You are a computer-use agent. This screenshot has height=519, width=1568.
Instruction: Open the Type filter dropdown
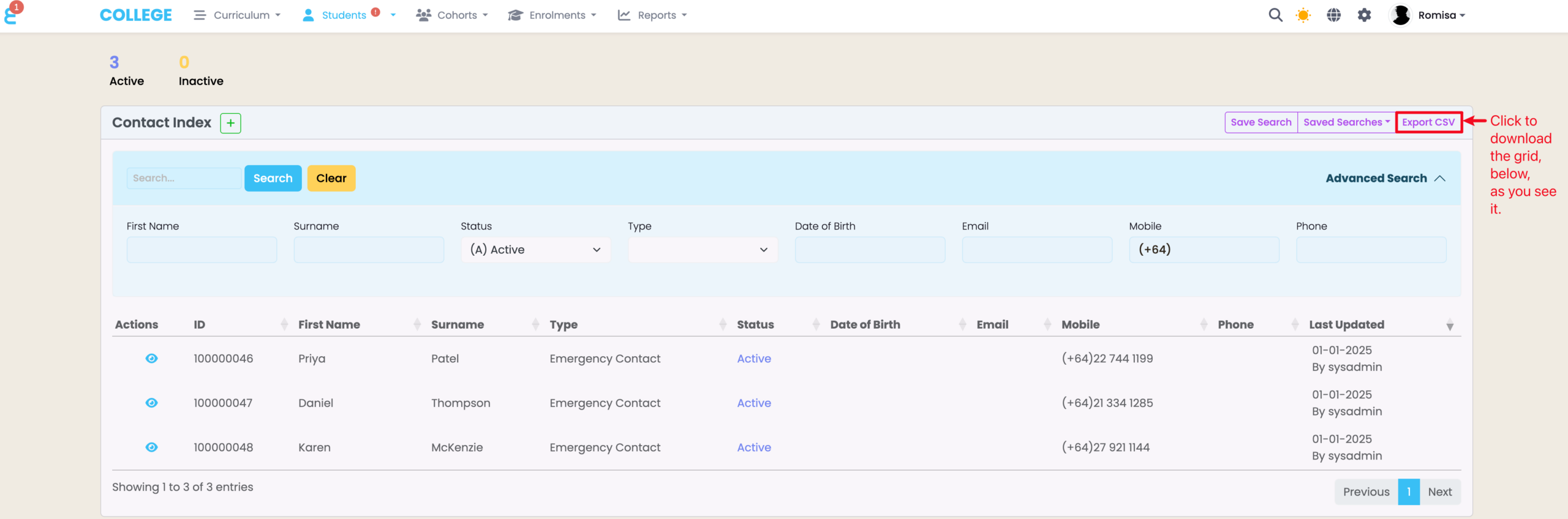point(703,250)
